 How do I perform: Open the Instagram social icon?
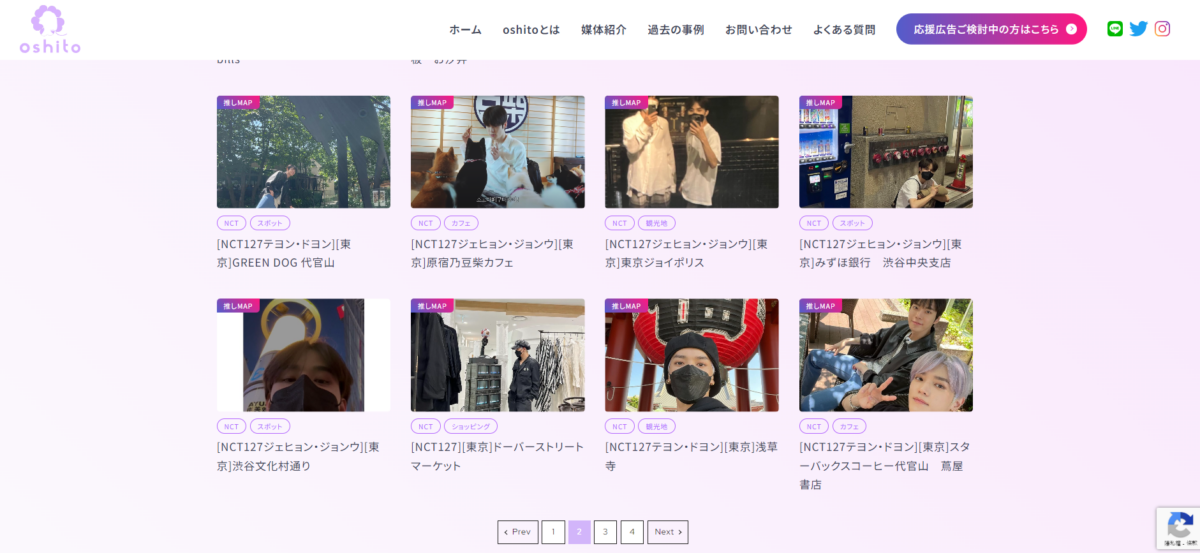[x=1162, y=29]
